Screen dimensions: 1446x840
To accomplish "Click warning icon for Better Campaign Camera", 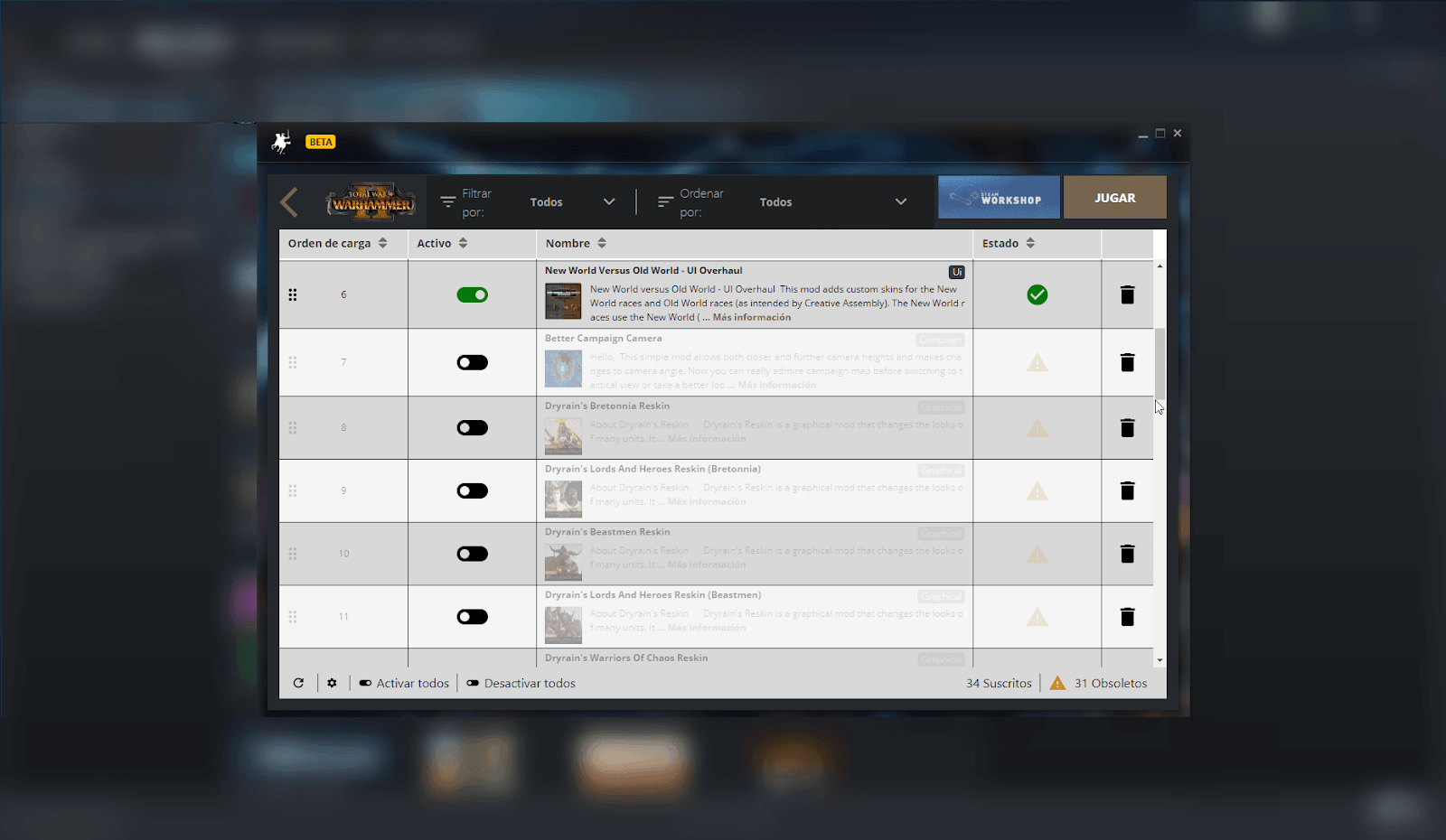I will (x=1038, y=362).
